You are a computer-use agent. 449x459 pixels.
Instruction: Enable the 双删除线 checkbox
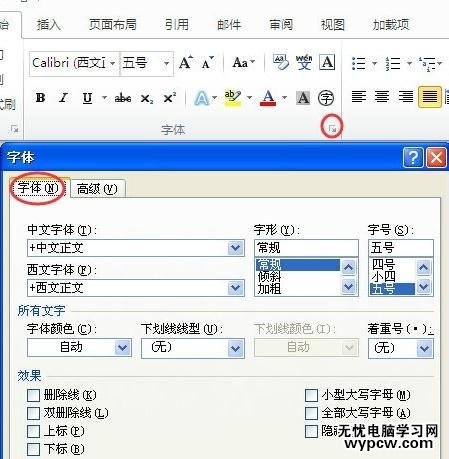33,413
